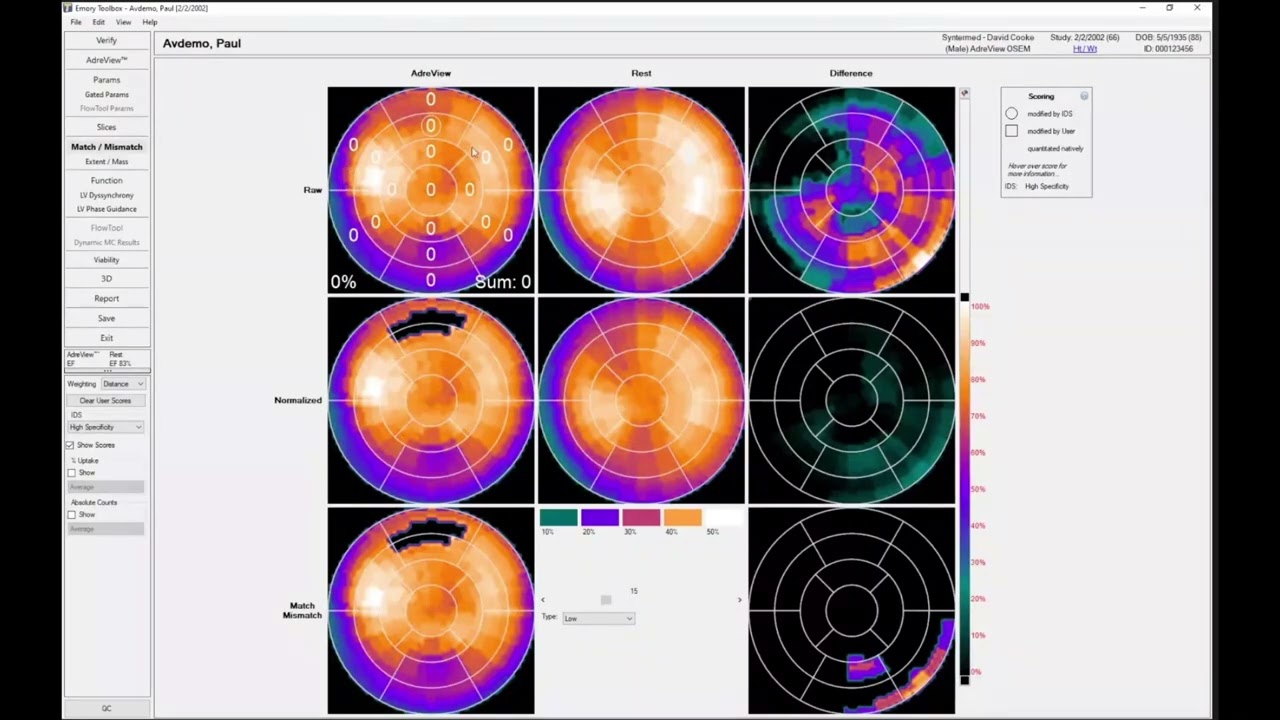Select the orange 40% color swatch

coord(683,517)
